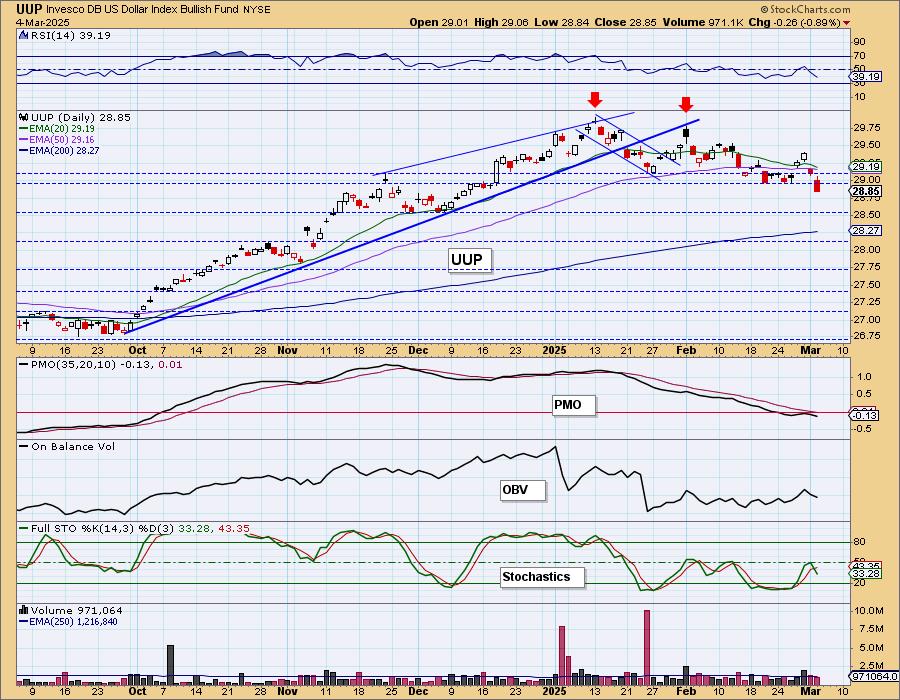This screenshot has width=900, height=700.
Task: Click the tallest volume bar in late January
Action: (647, 647)
